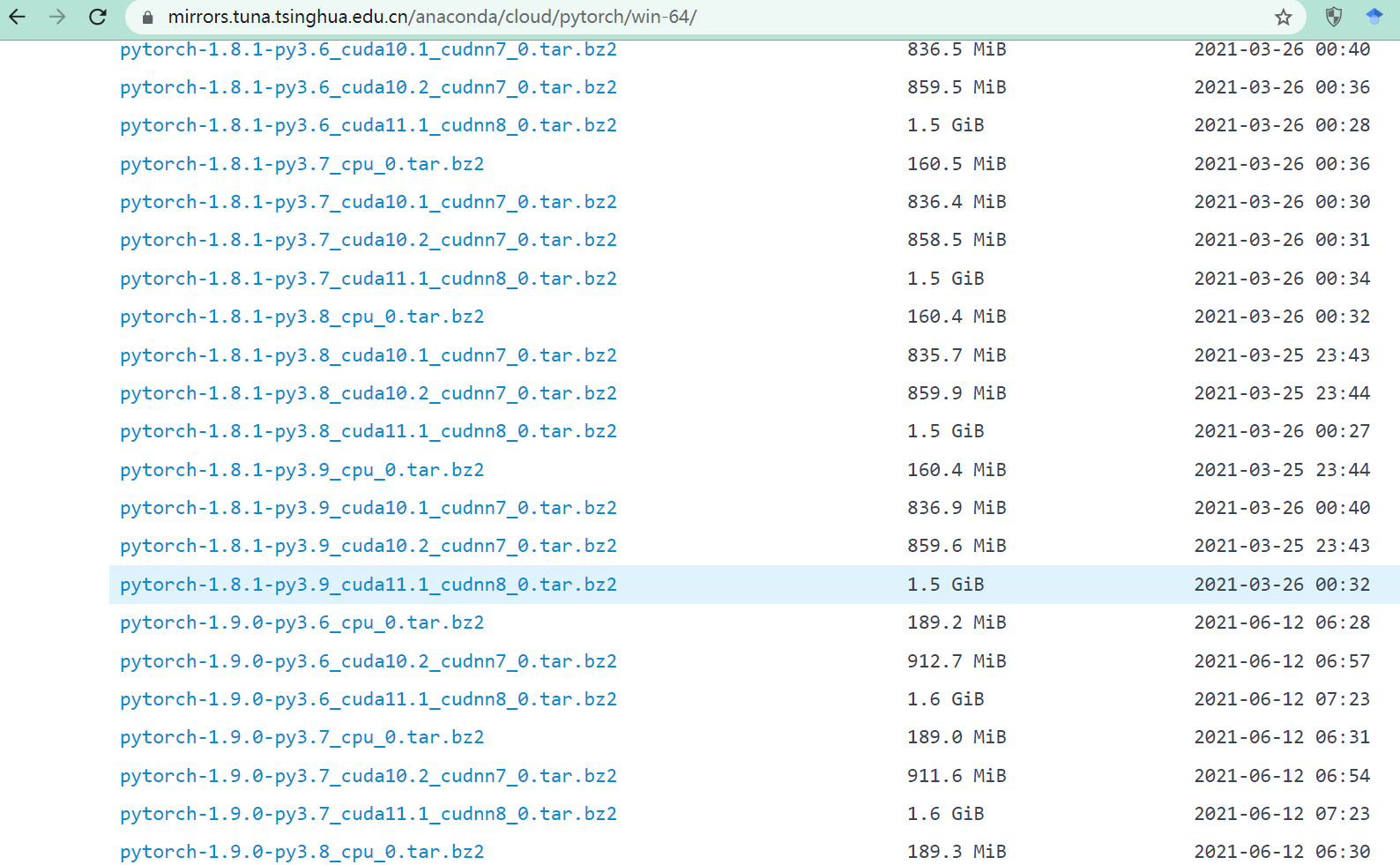Download pytorch-1.8.1-py3.8_cpu_0.tar.bz2
Image resolution: width=1400 pixels, height=865 pixels.
tap(302, 317)
